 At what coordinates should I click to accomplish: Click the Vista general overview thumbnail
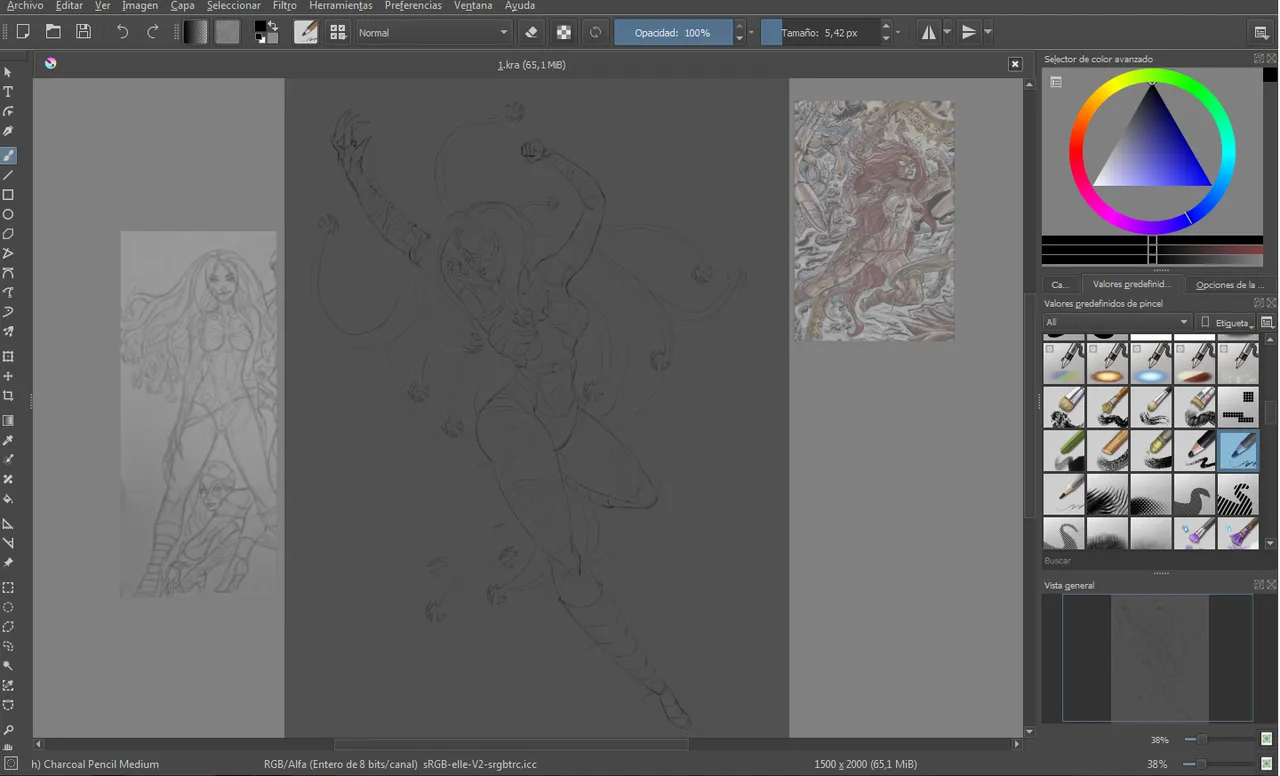[x=1159, y=658]
